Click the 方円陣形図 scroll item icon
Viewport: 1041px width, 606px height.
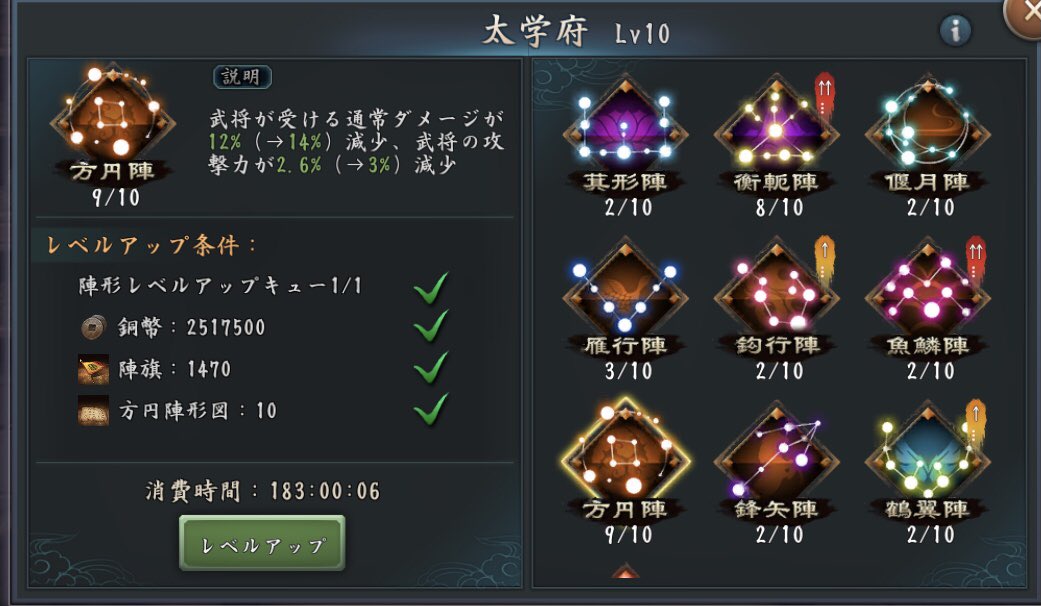[94, 410]
